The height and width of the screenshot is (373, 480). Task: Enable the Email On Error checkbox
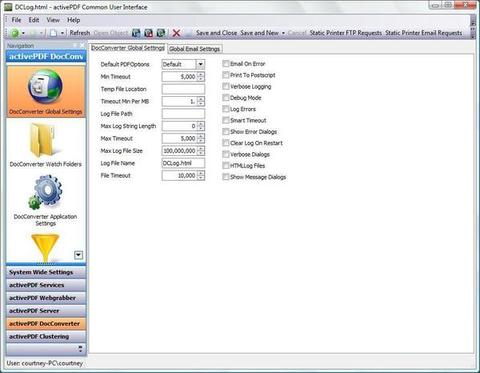(226, 64)
